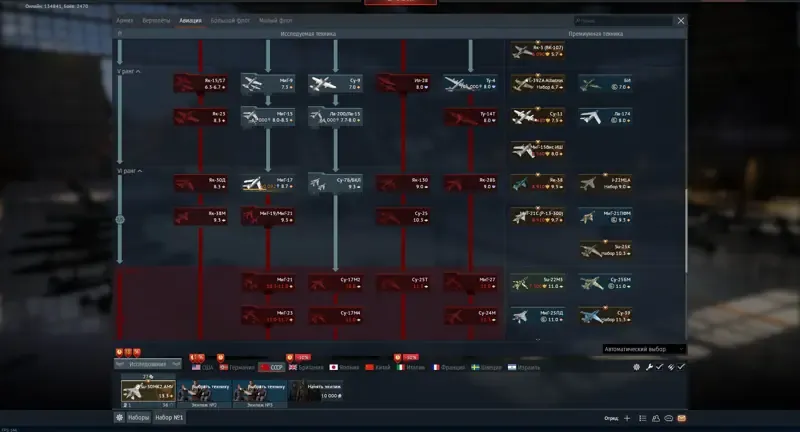Select premium Як-3 (ВК-107) card
800x432 pixels.
[538, 50]
